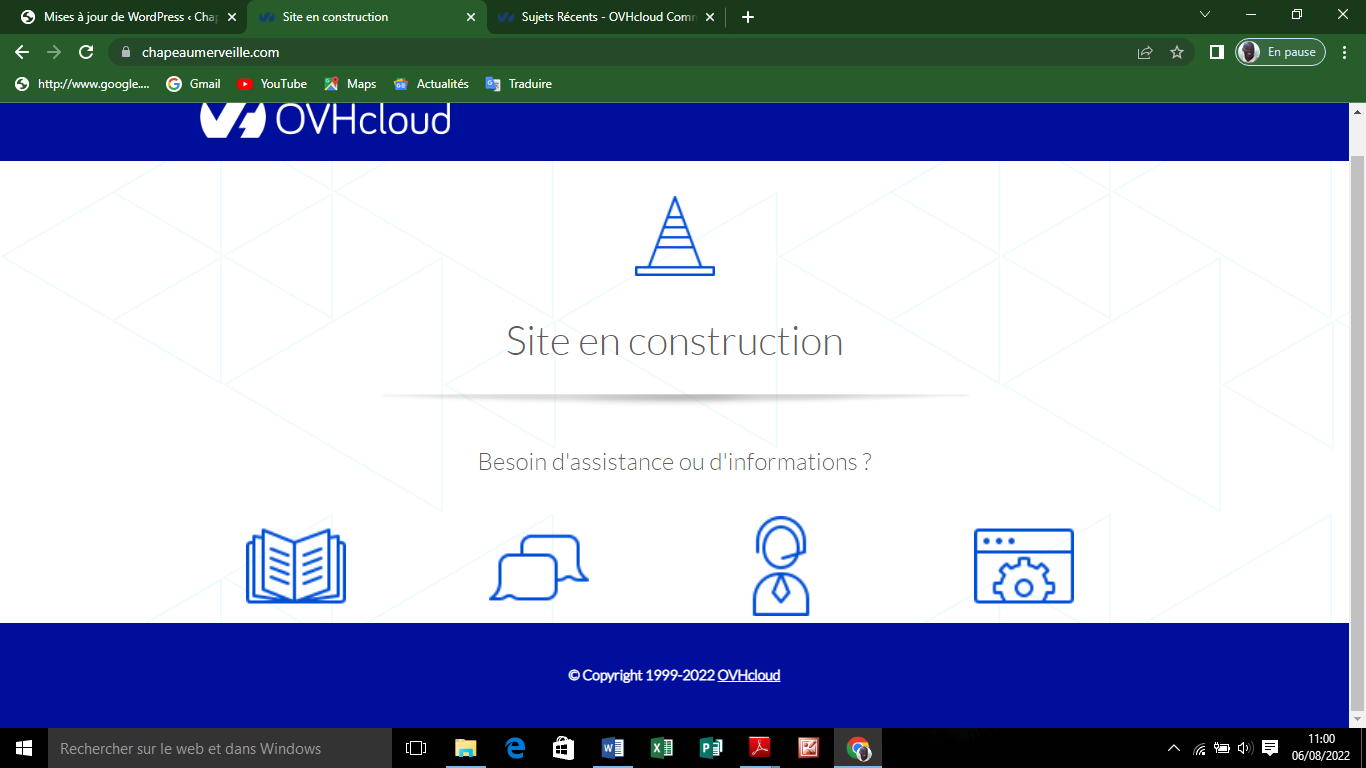Click the page vertical scrollbar
Image resolution: width=1366 pixels, height=768 pixels.
click(1357, 400)
